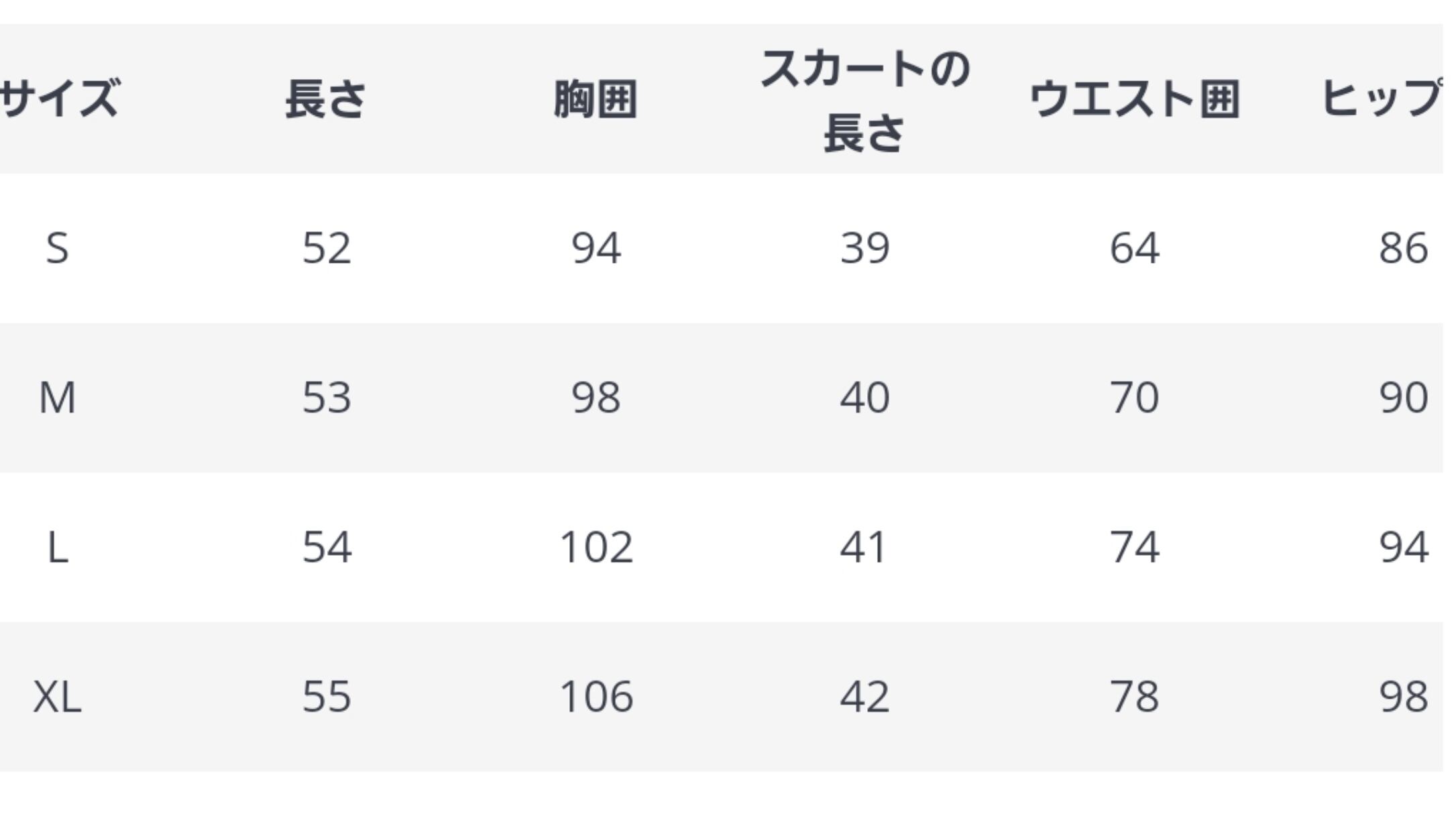
Task: Click the L bust value 102
Action: [596, 547]
